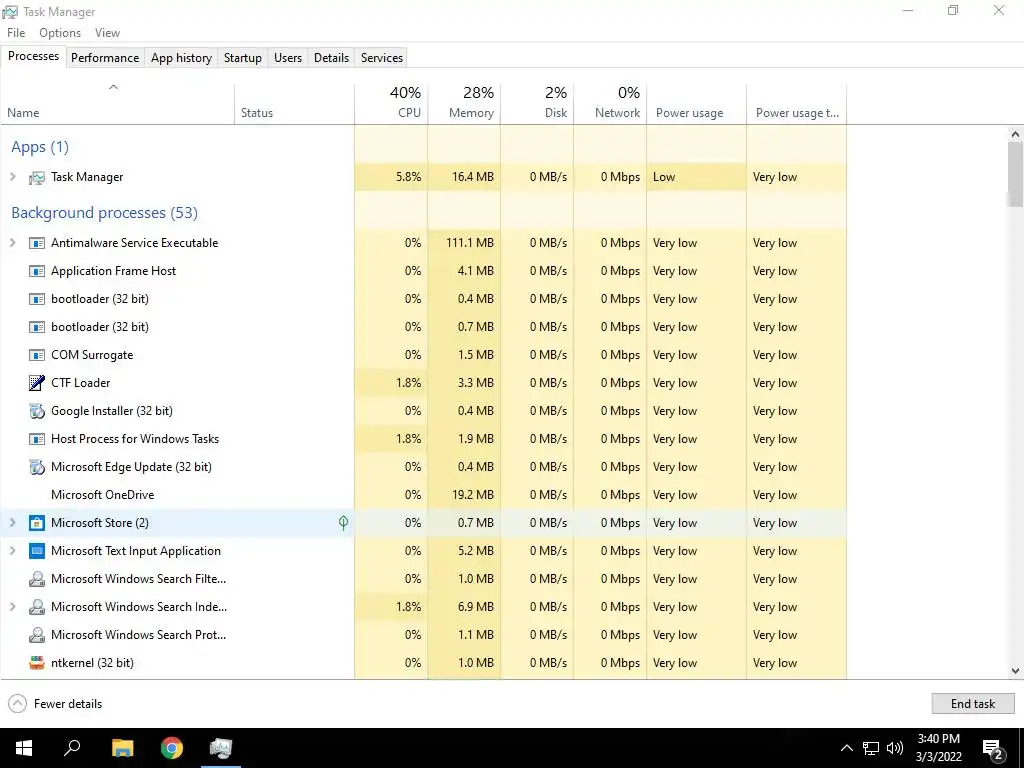Launch Google Chrome from the taskbar
1024x768 pixels.
click(172, 748)
